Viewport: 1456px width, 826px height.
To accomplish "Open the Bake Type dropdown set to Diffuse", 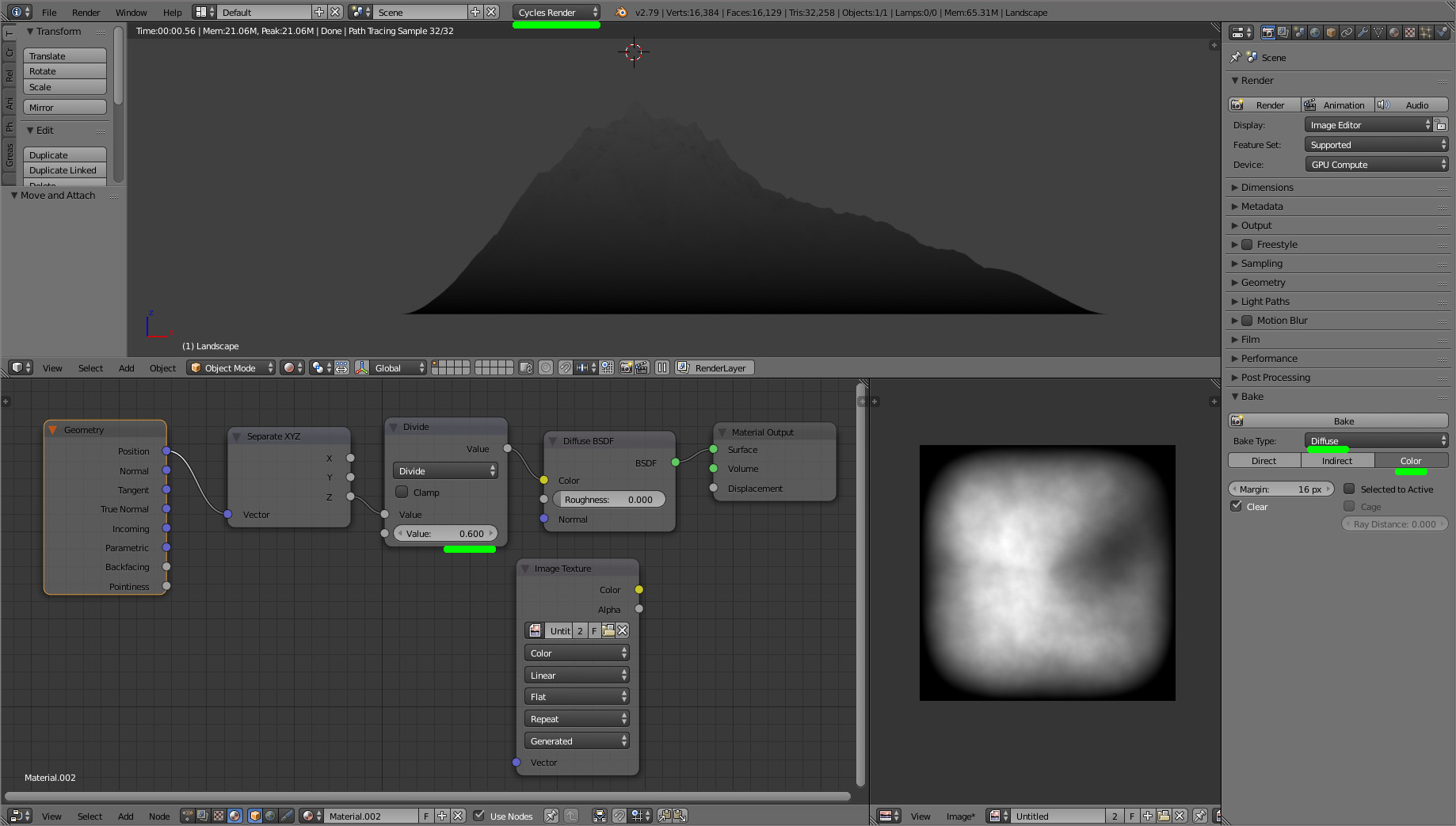I will 1376,440.
